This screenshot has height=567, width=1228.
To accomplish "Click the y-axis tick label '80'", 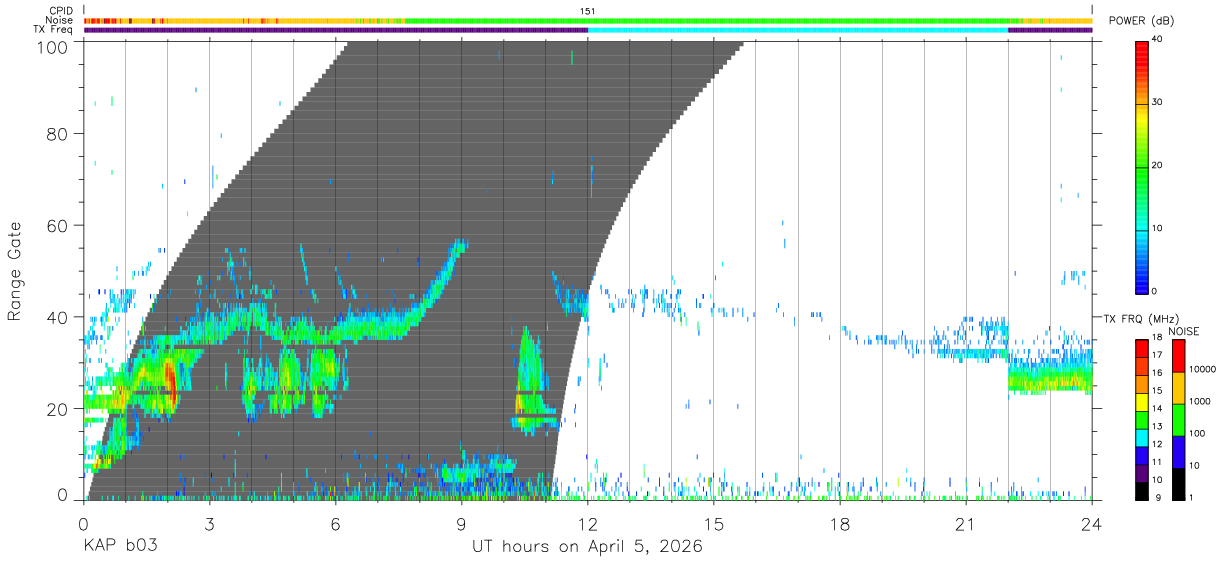I will 58,133.
